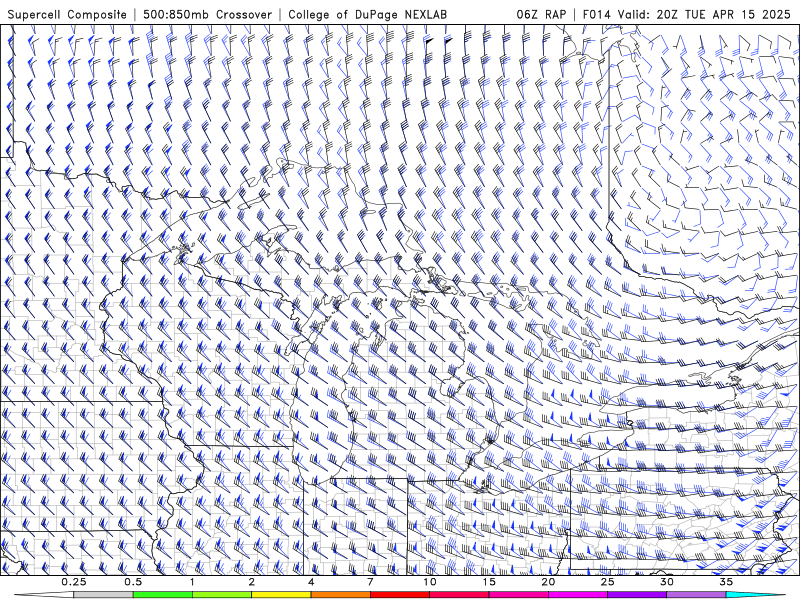Click the bright green color bar segment
800x600 pixels.
pos(163,595)
